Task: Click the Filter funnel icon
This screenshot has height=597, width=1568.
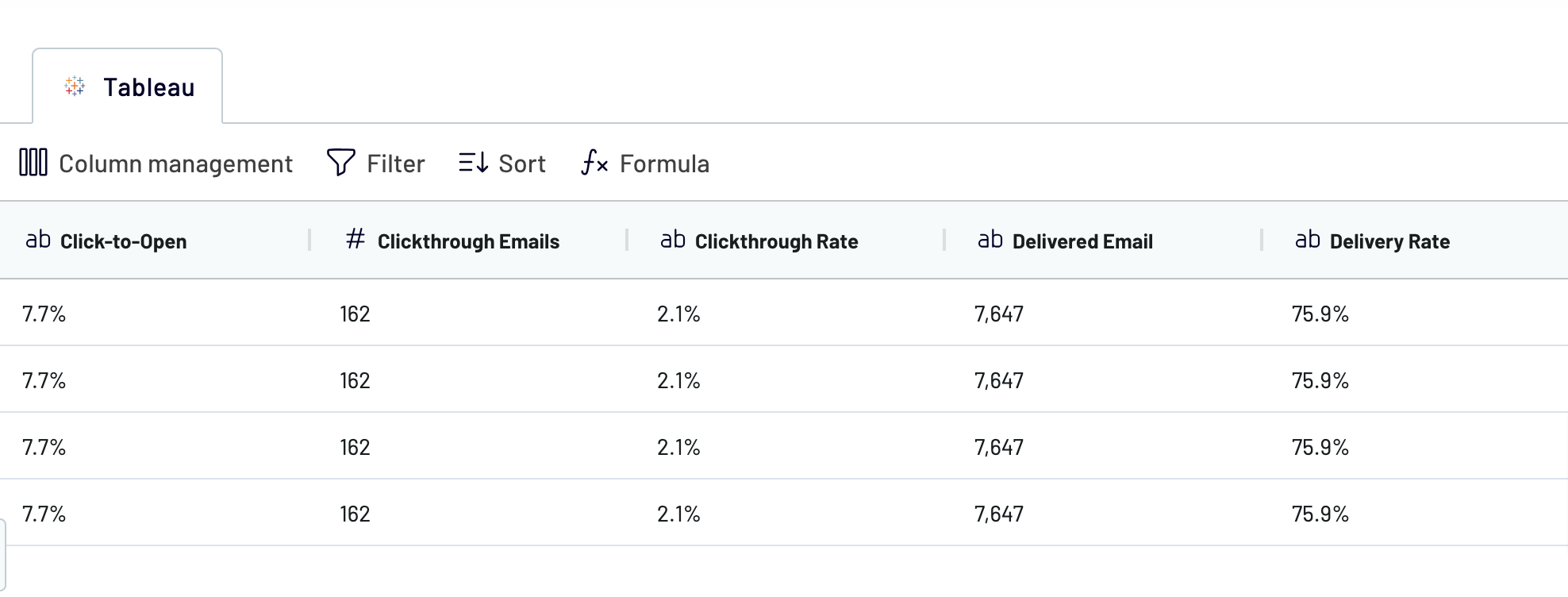Action: pos(340,163)
